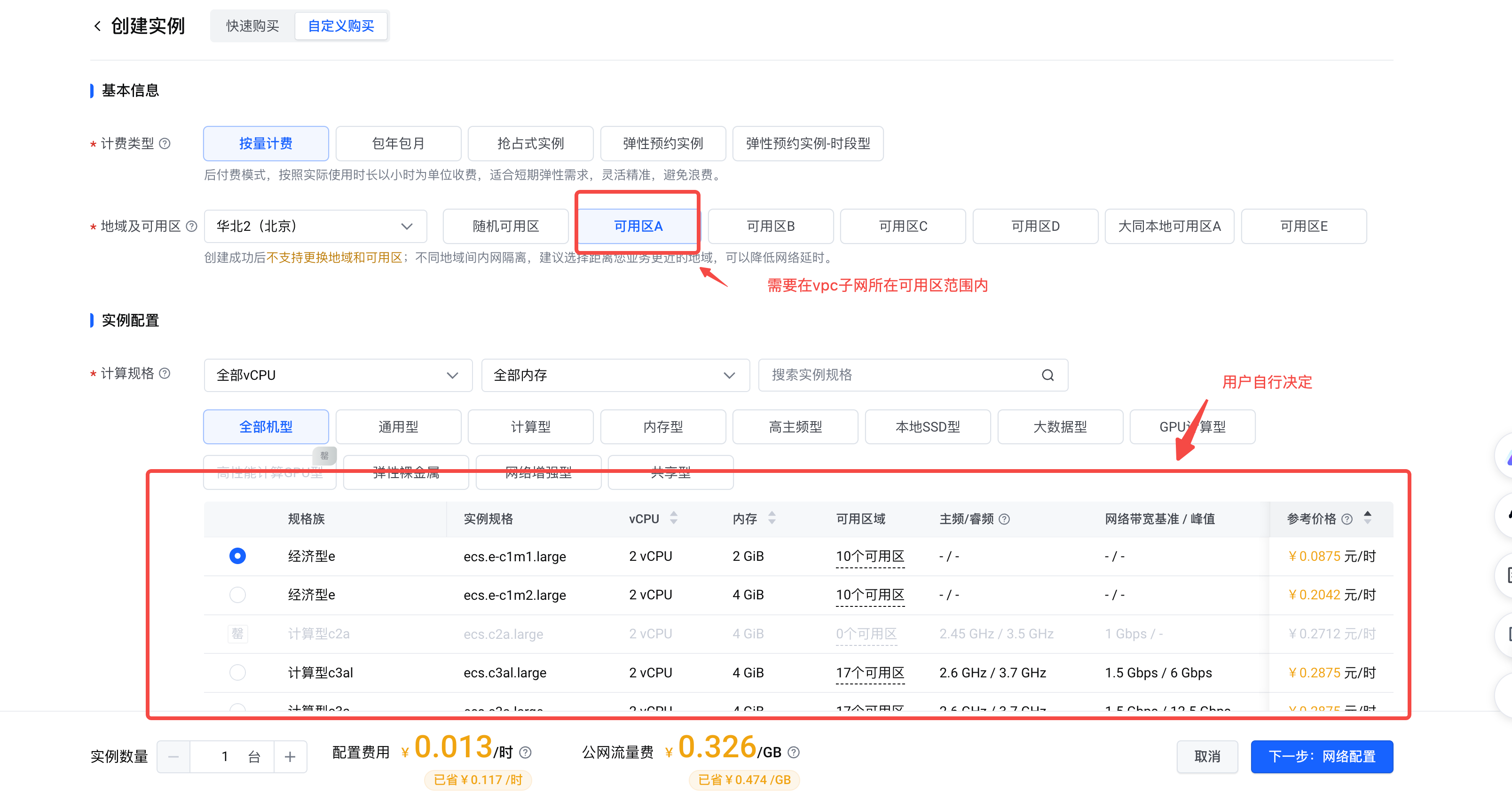Open the 华北2（北京） region dropdown
The width and height of the screenshot is (1512, 801).
point(315,227)
